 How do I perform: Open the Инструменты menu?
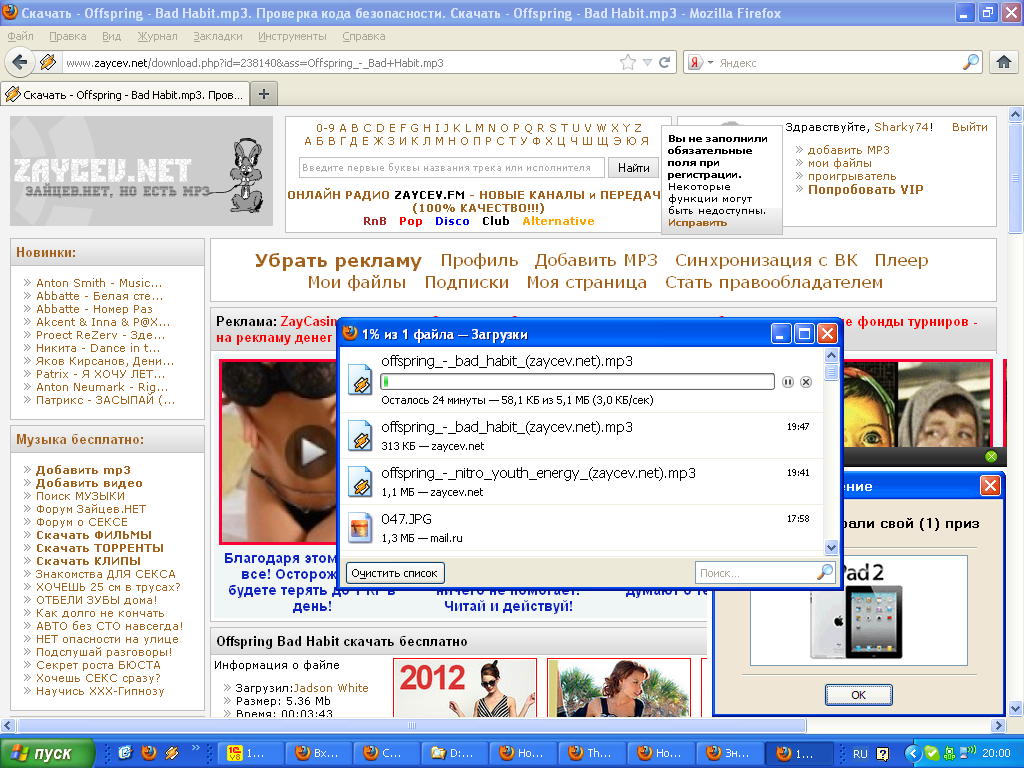[x=292, y=36]
